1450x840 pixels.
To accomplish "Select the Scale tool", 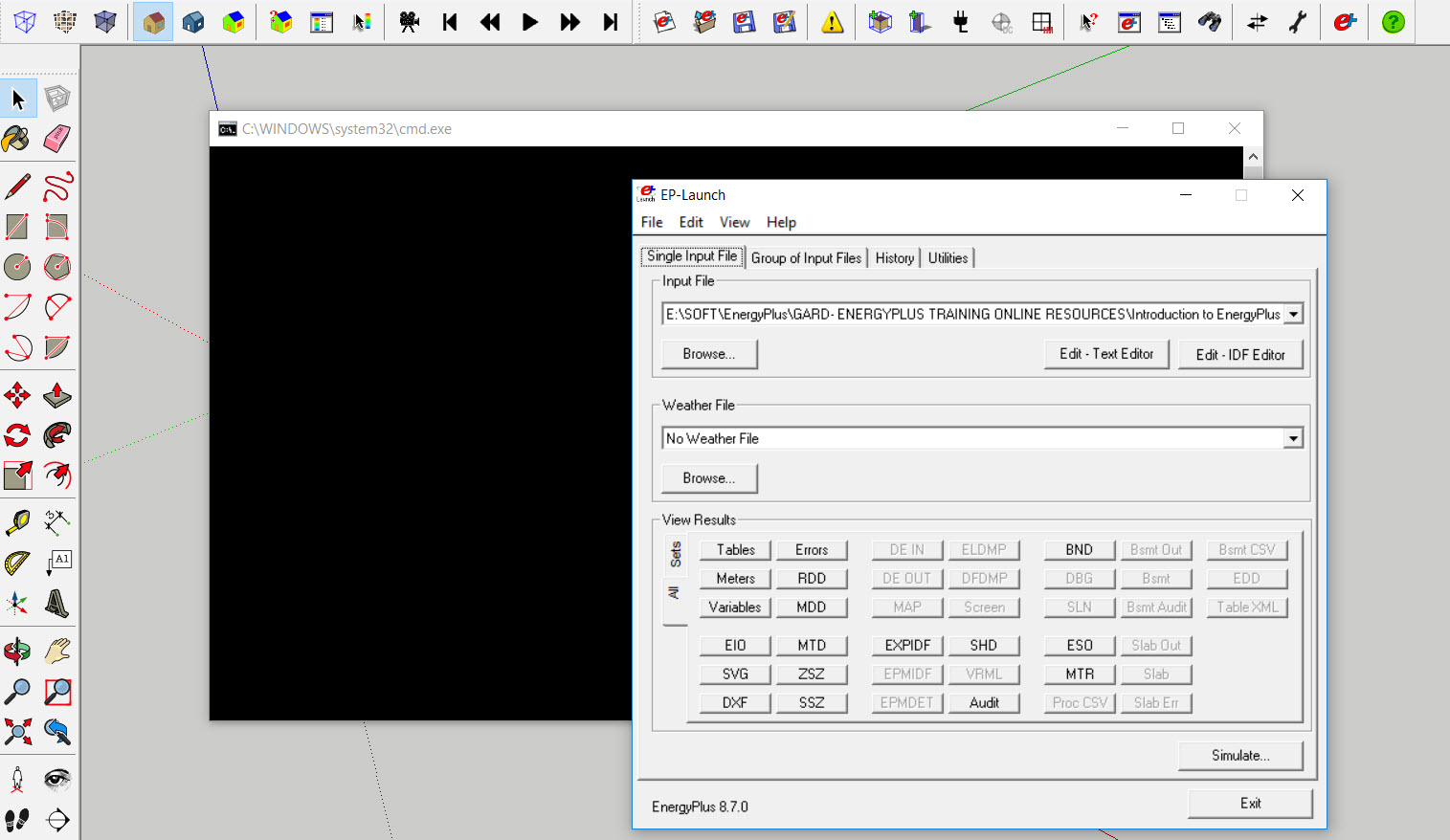I will (x=17, y=475).
